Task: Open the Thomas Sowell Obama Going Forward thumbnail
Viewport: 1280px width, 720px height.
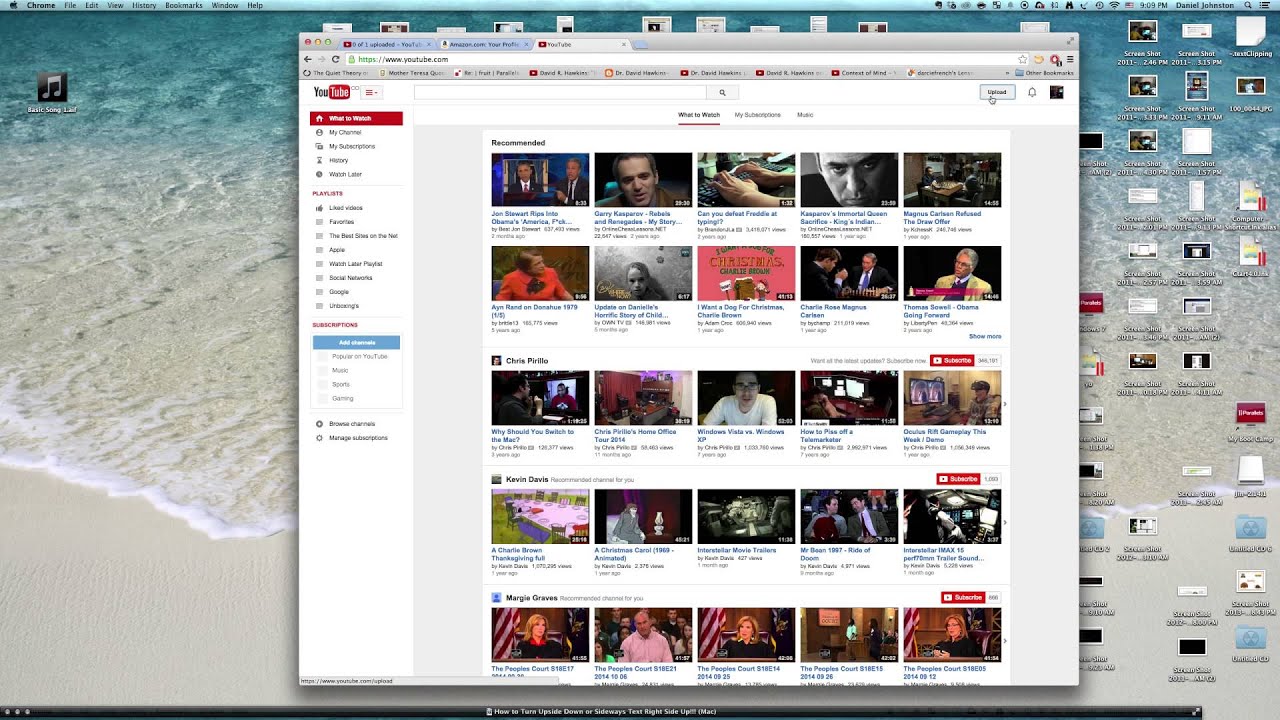Action: [952, 273]
